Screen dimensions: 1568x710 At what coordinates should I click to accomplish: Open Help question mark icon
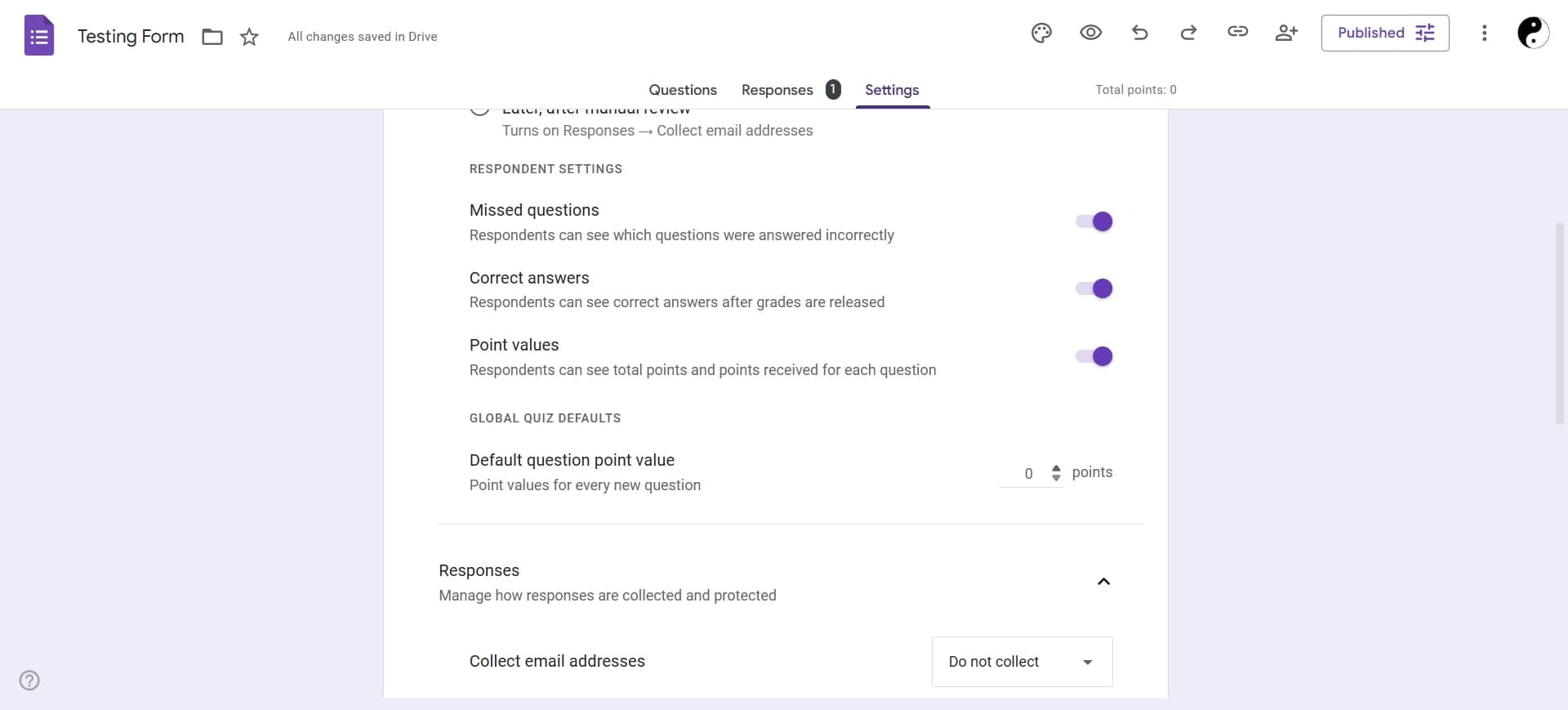click(x=29, y=680)
